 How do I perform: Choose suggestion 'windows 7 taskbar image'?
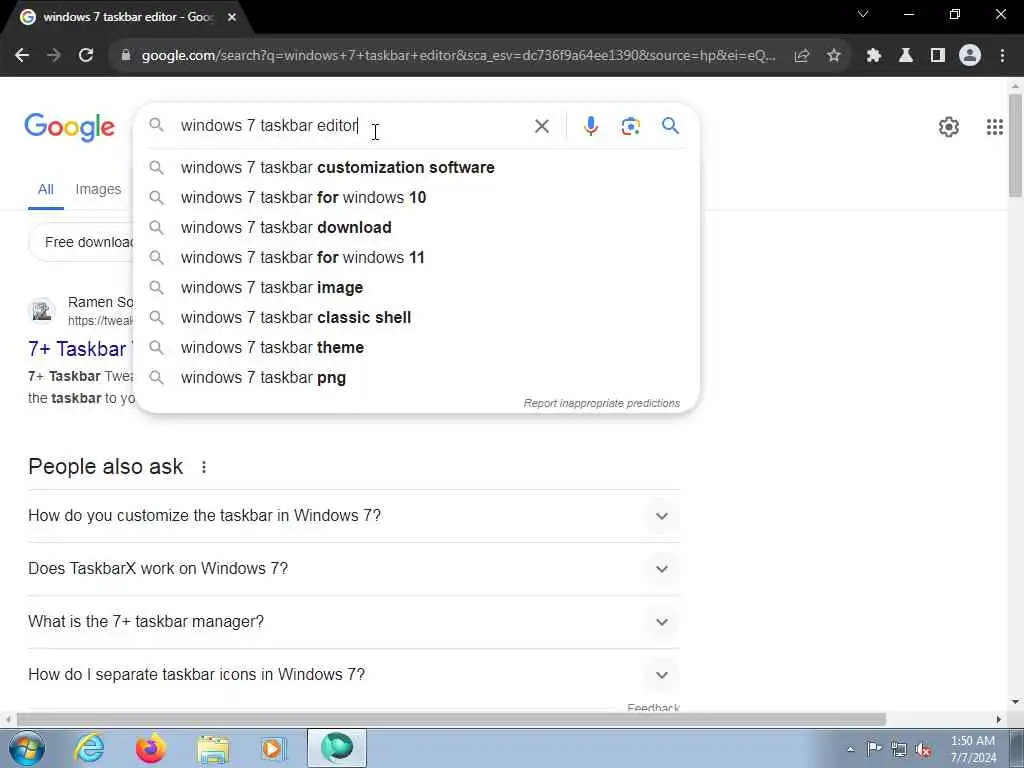[x=416, y=288]
